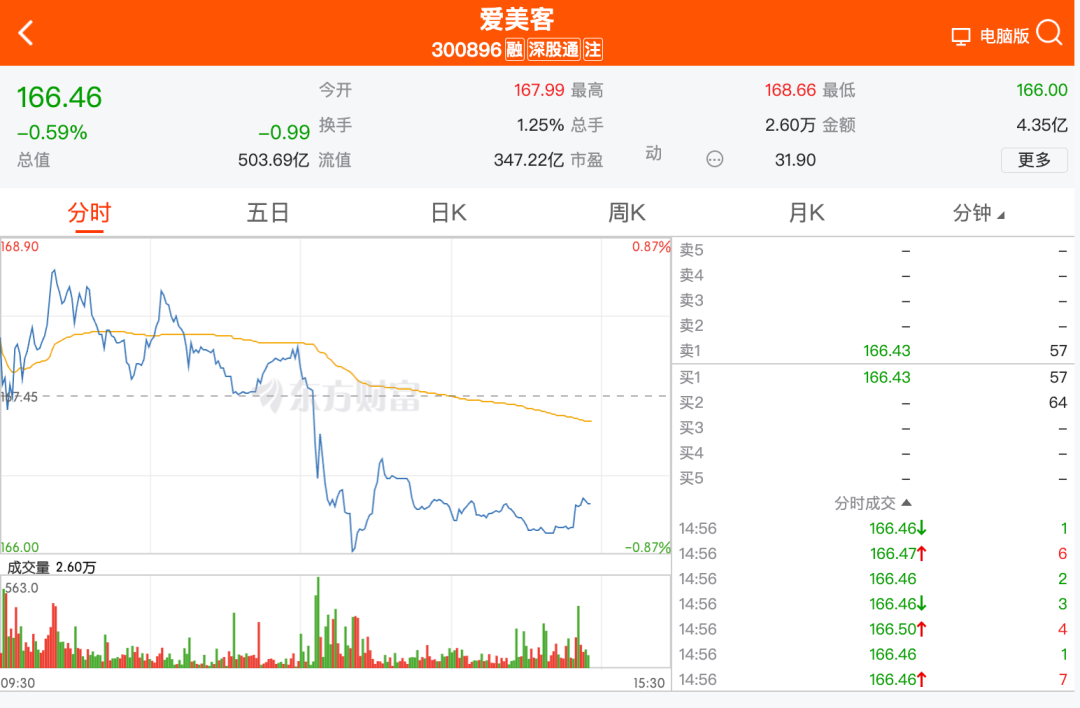The image size is (1080, 708).
Task: Tap the 注 badge
Action: [593, 49]
